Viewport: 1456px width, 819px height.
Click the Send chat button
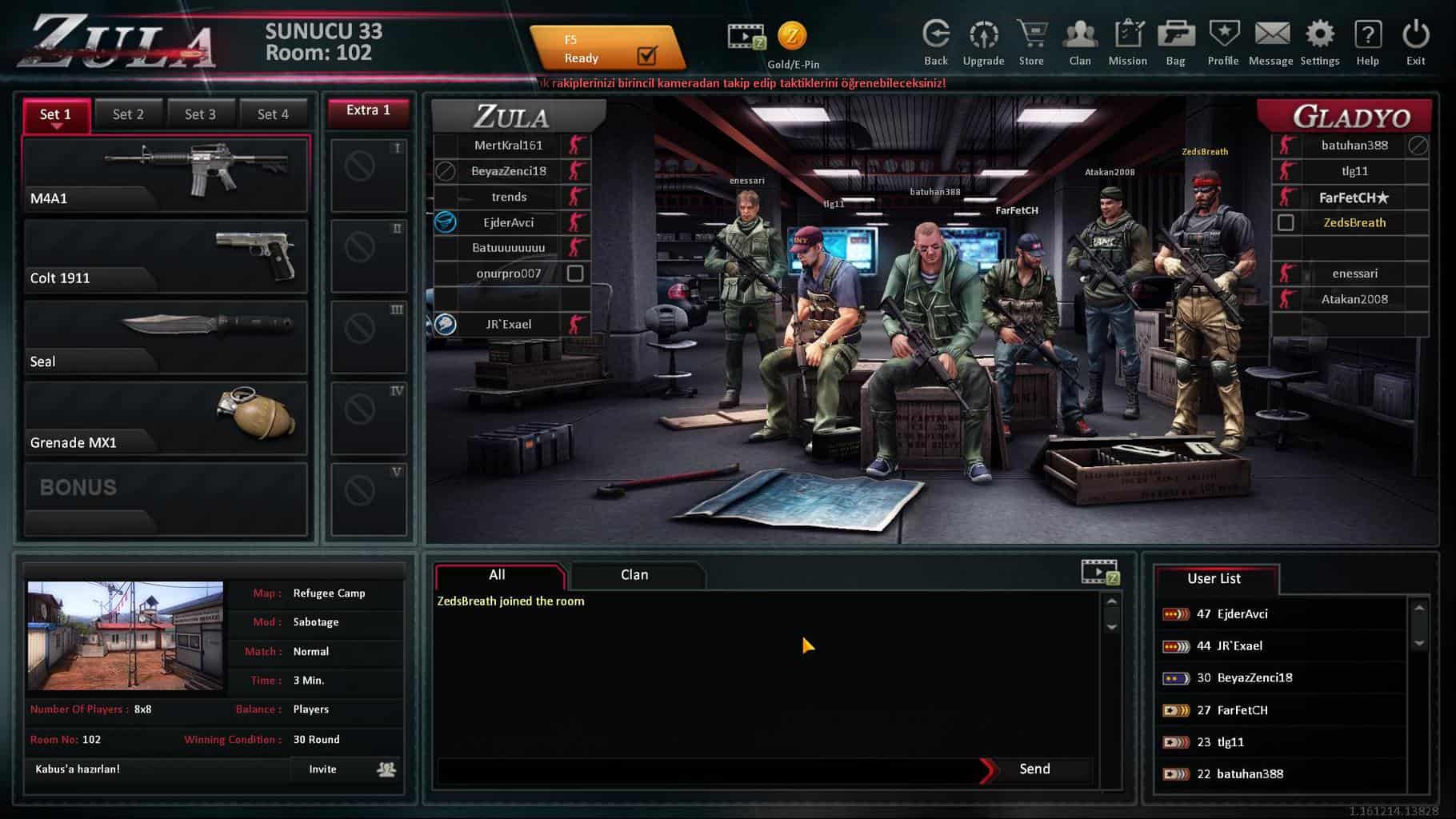click(1034, 769)
